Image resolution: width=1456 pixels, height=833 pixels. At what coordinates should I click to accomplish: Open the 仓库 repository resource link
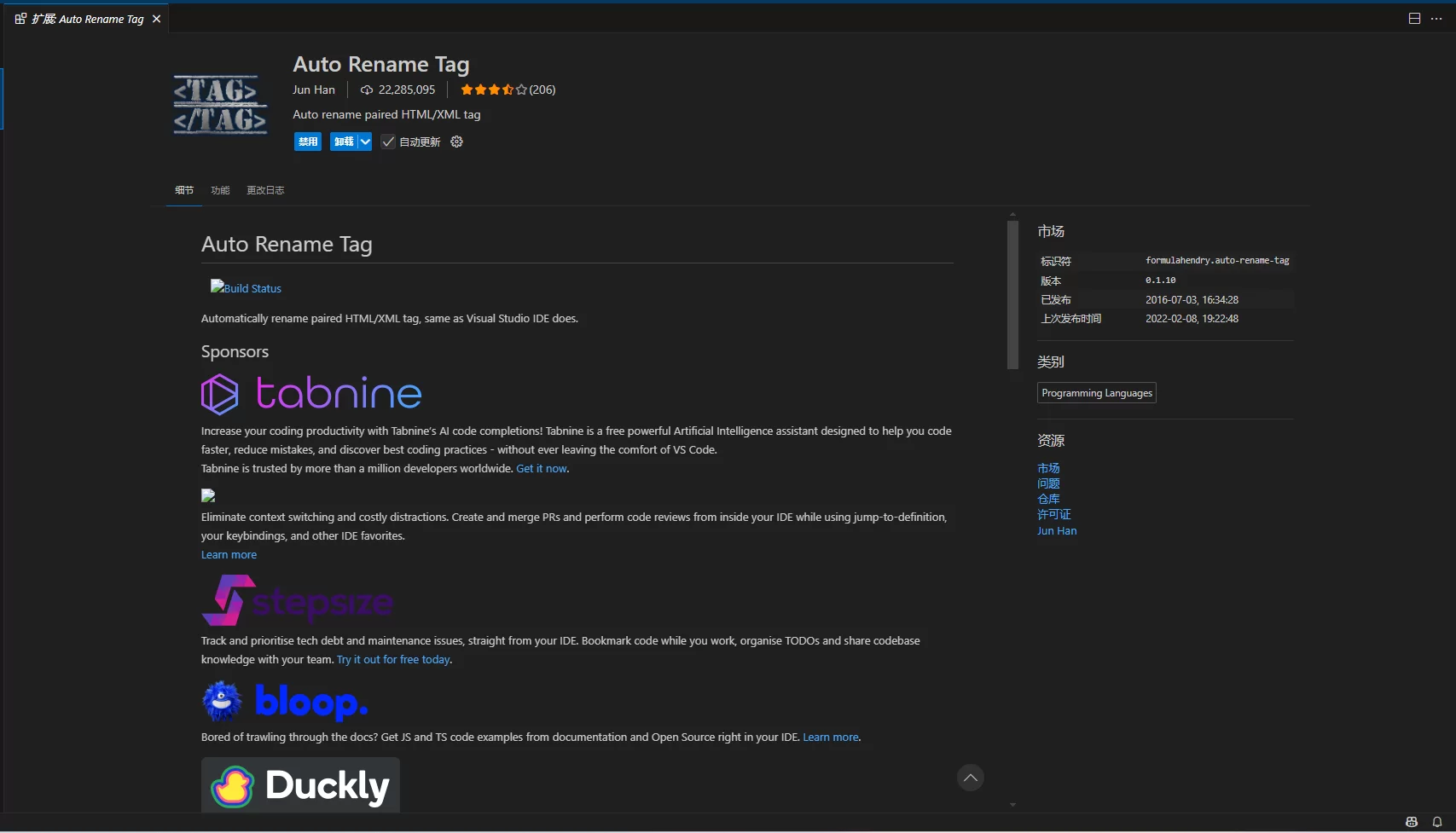(x=1048, y=499)
